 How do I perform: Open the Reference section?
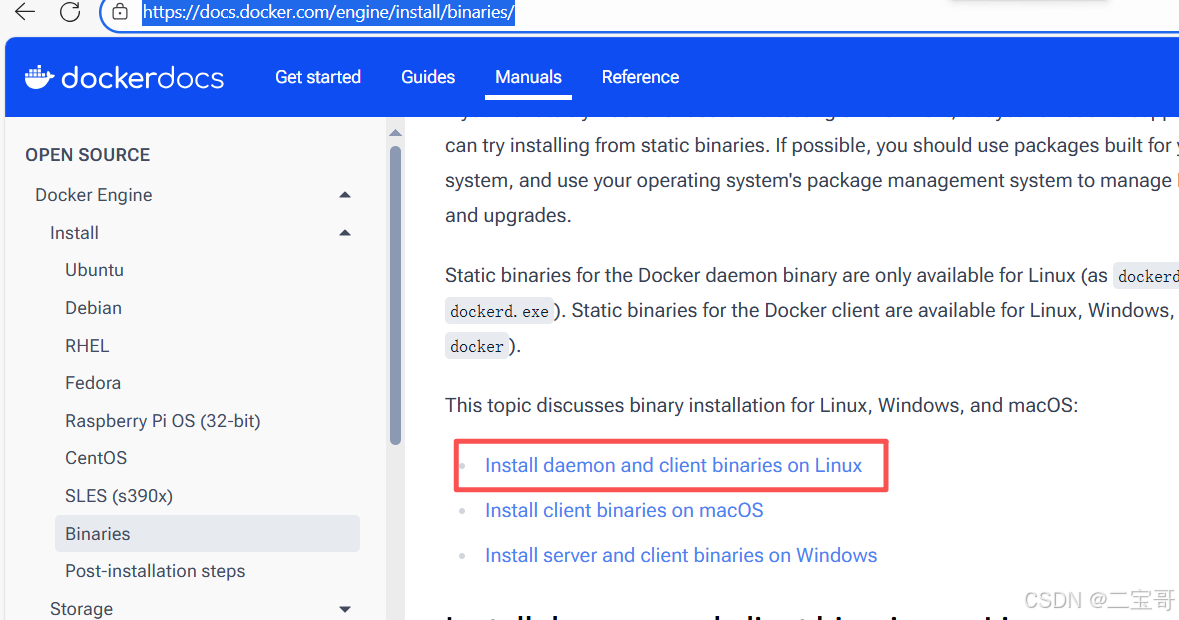640,77
